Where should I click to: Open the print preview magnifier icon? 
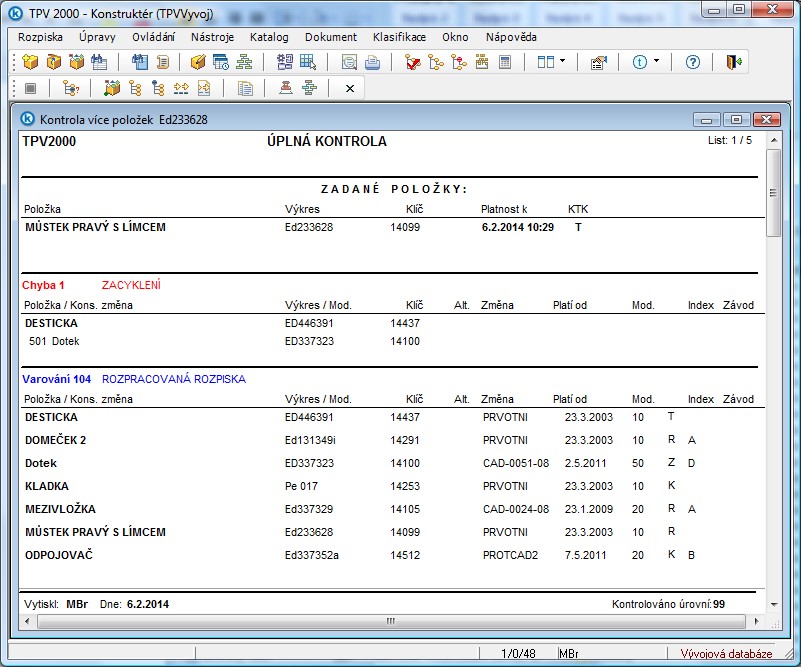pyautogui.click(x=349, y=62)
